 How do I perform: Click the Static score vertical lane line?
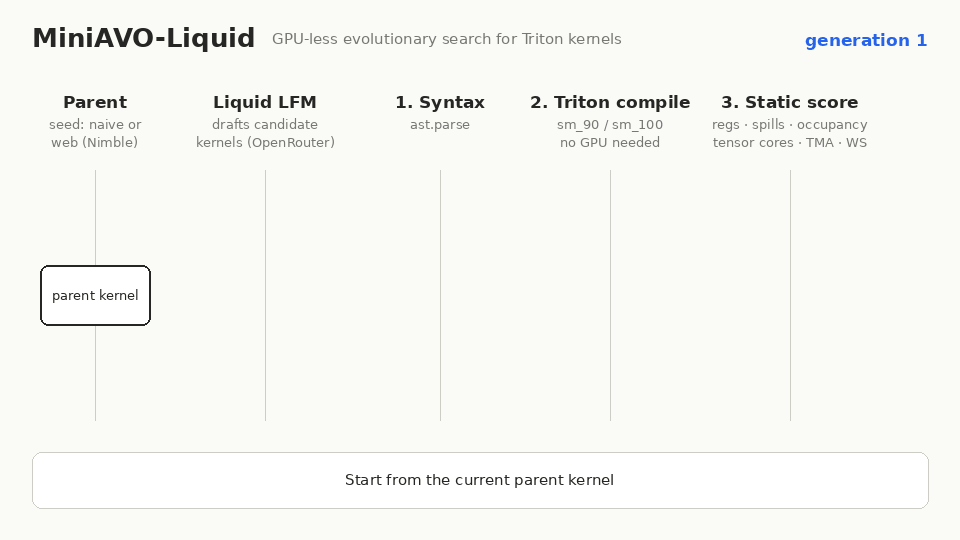790,296
